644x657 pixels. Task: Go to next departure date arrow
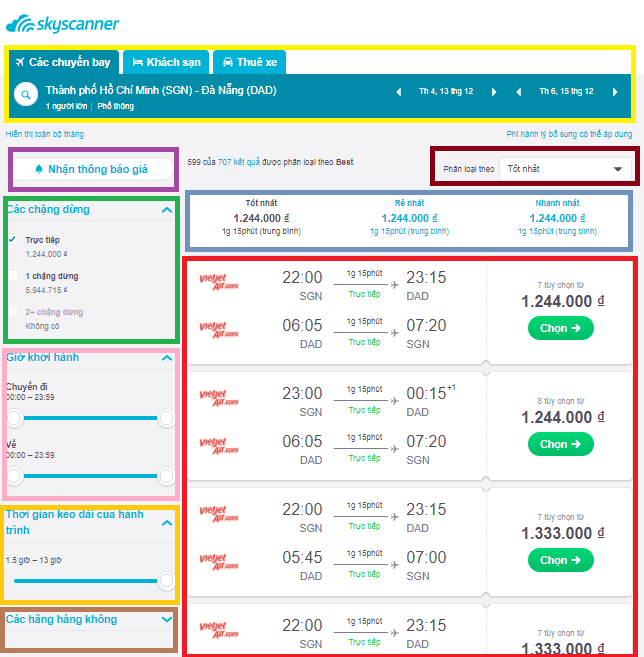(x=494, y=92)
